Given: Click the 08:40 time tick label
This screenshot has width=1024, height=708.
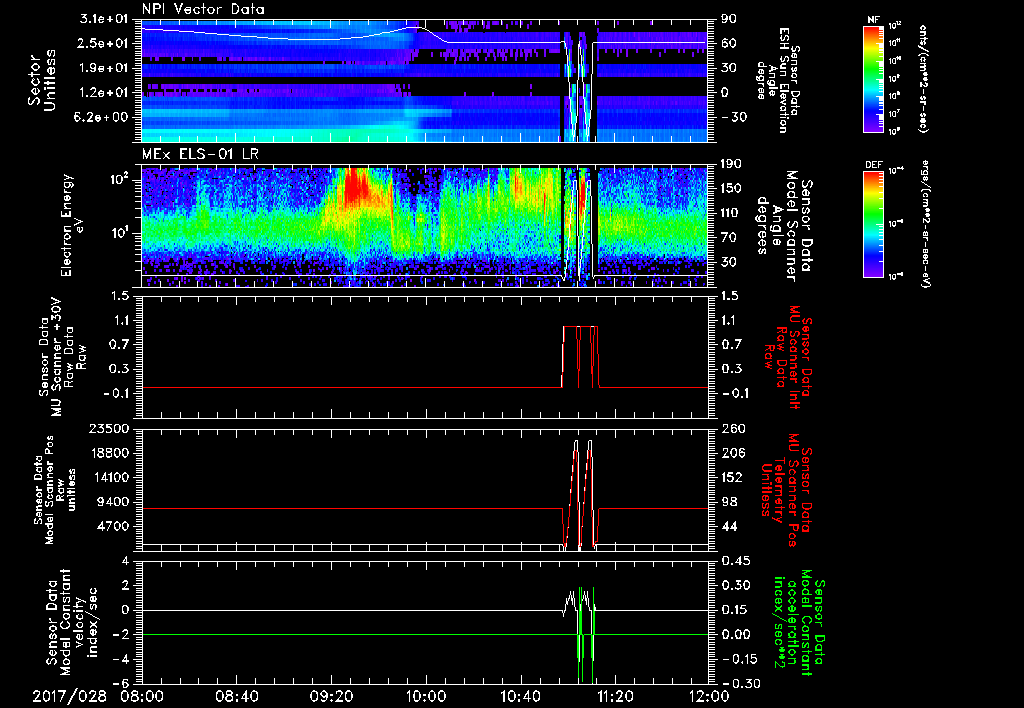Looking at the screenshot, I should (236, 696).
